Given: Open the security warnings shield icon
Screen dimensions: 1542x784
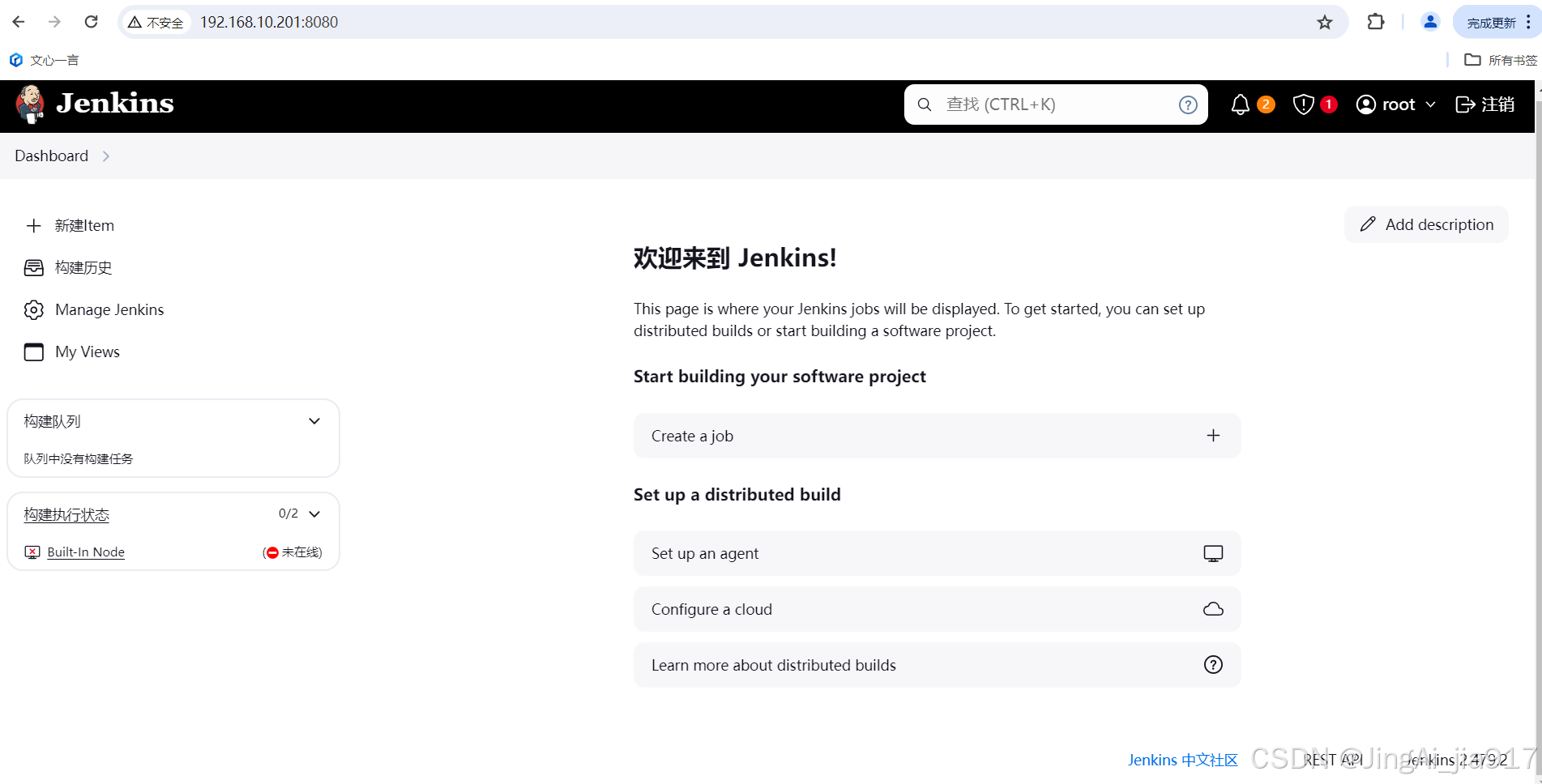Looking at the screenshot, I should [x=1303, y=104].
